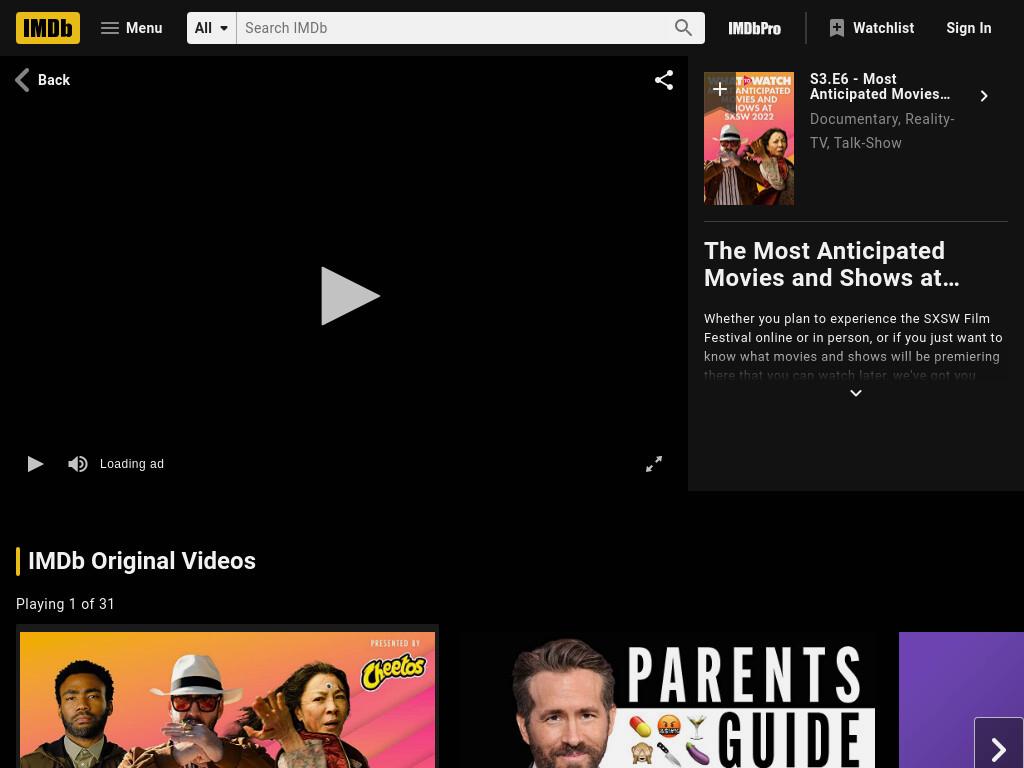Open the Menu hamburger button
This screenshot has height=768, width=1024.
(131, 28)
